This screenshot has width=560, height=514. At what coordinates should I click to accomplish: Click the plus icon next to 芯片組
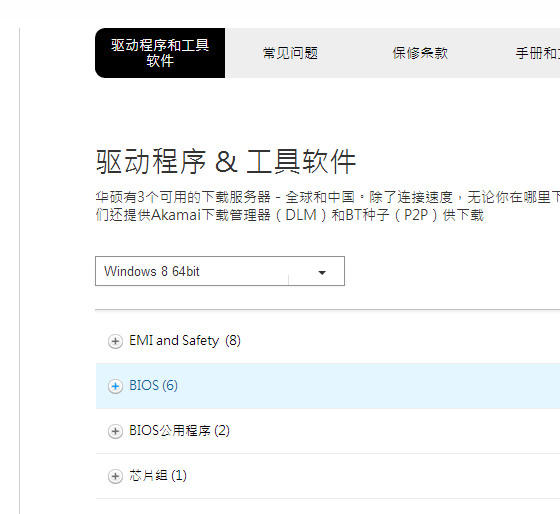point(115,476)
